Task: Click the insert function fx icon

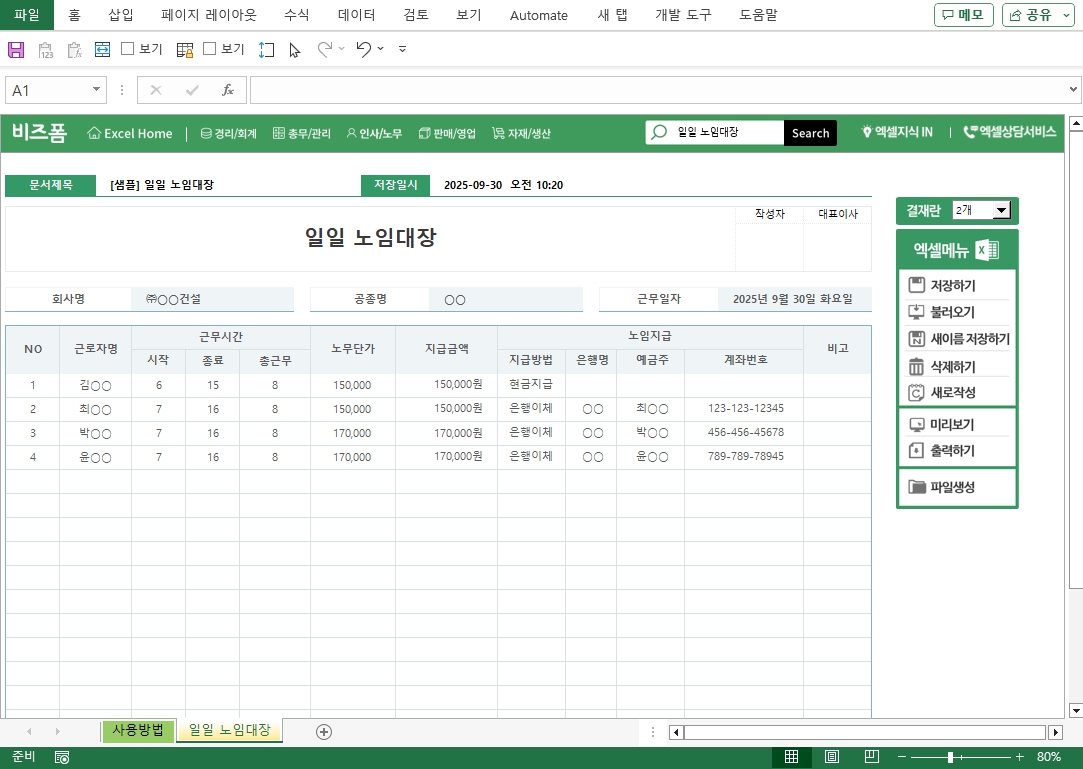Action: coord(228,90)
